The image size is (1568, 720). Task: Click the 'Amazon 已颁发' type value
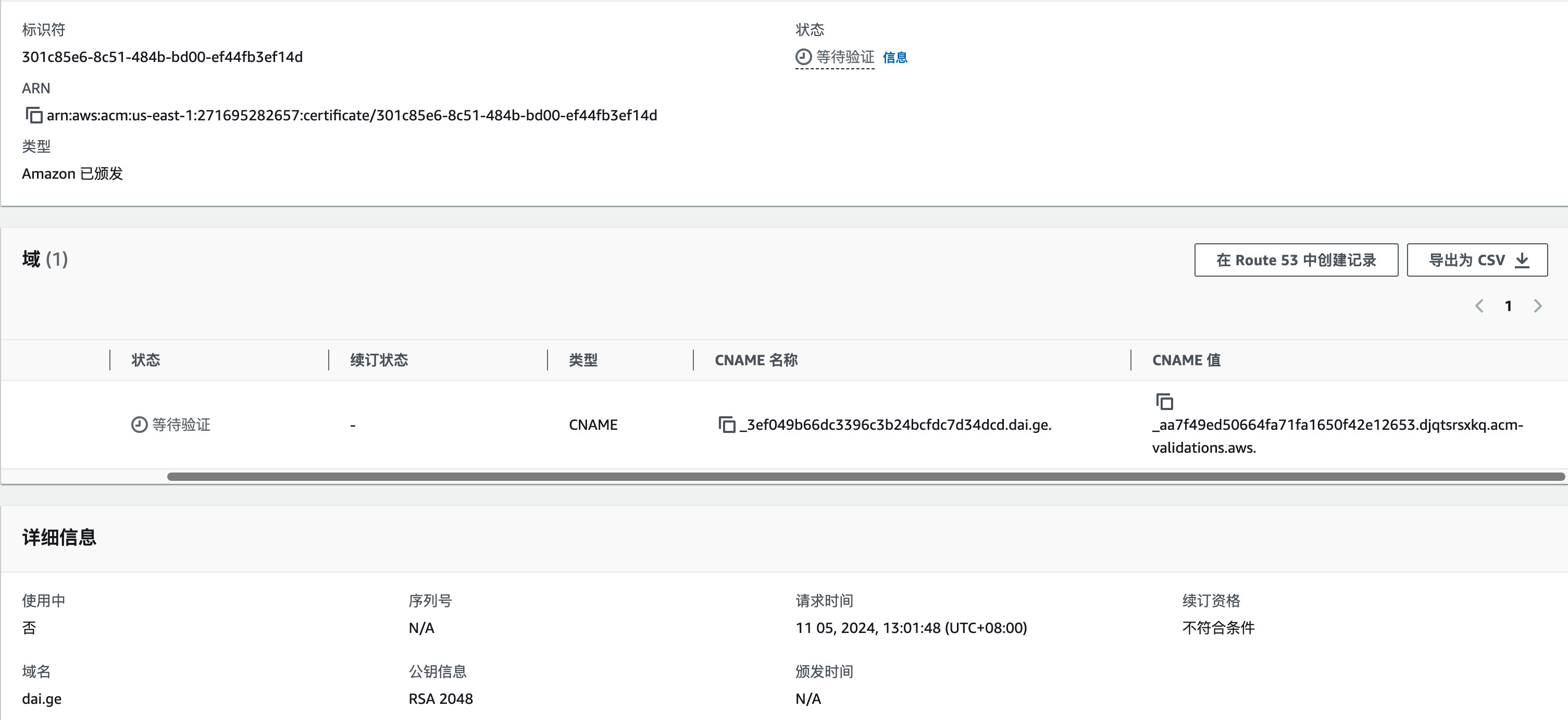72,173
